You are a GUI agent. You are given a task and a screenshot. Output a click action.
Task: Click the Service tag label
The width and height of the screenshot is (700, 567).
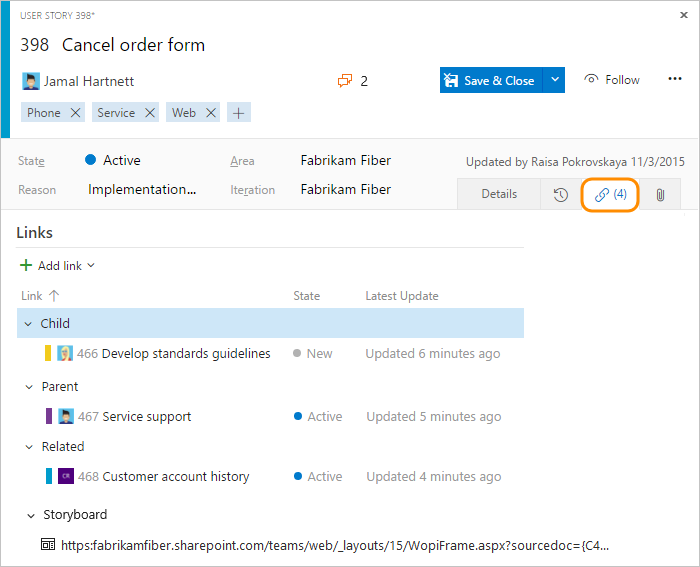click(116, 113)
